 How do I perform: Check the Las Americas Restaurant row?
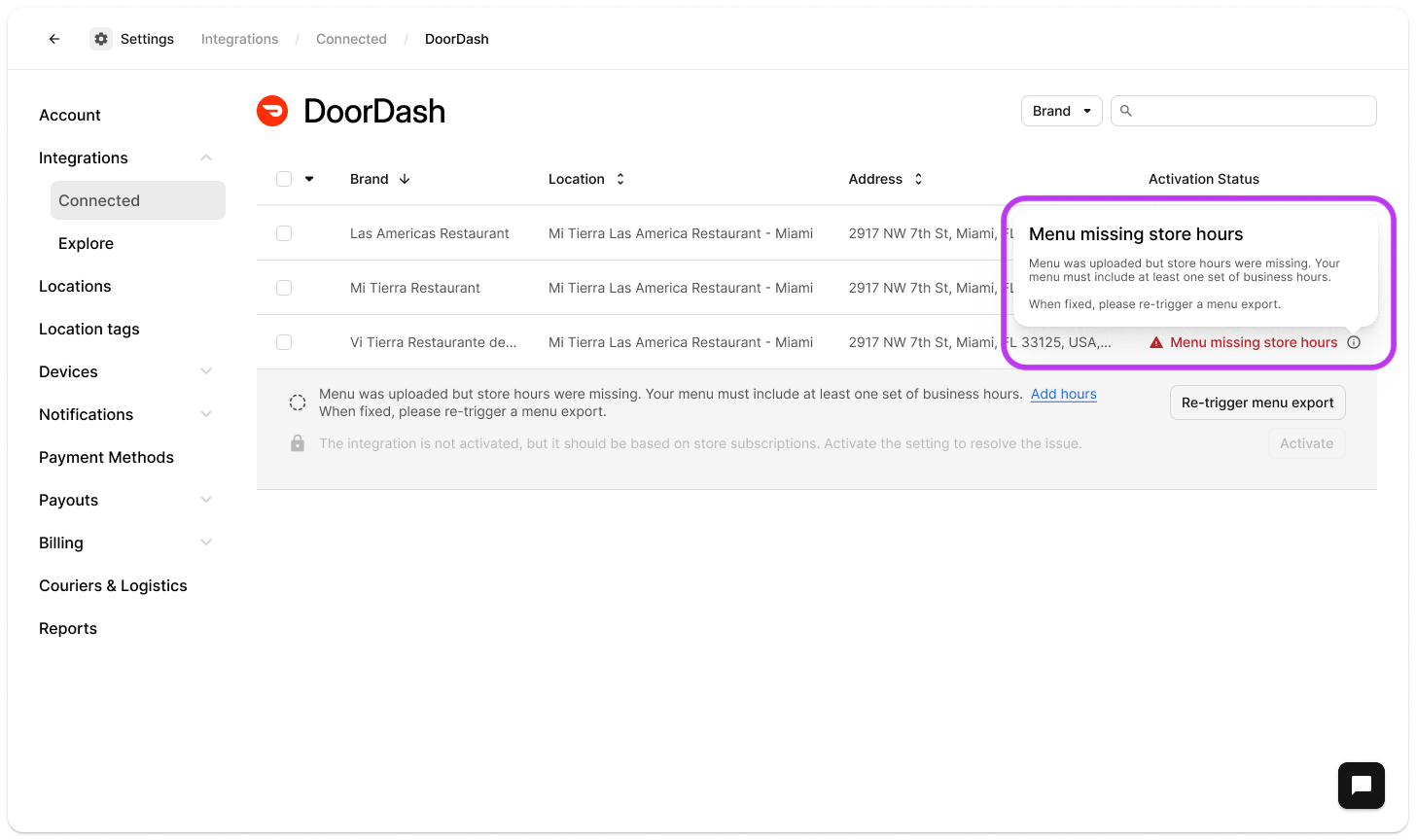[x=284, y=233]
